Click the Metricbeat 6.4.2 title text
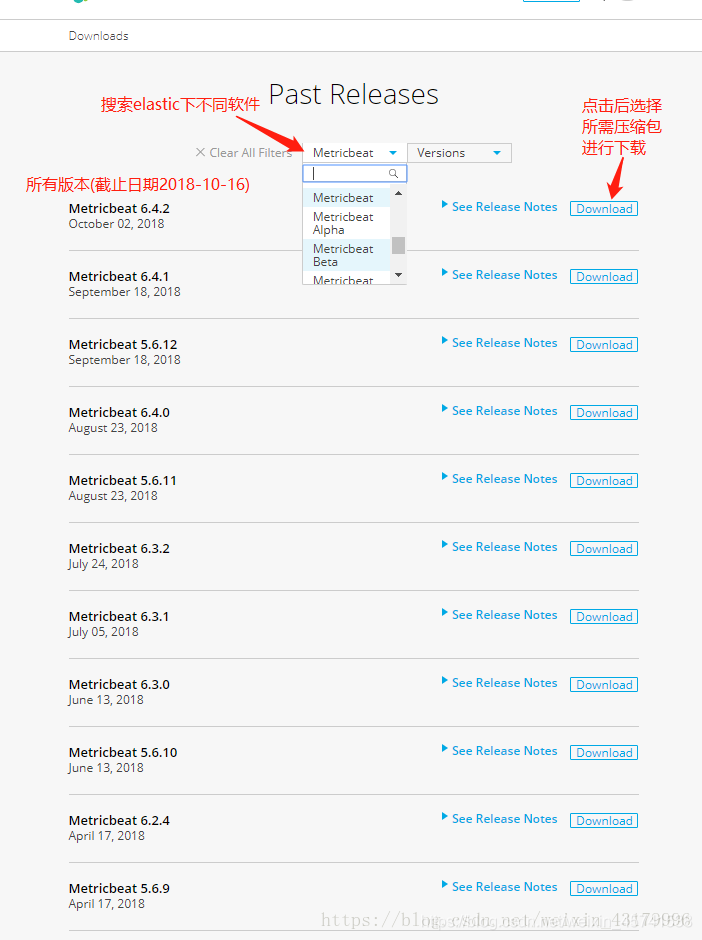The width and height of the screenshot is (702, 940). 119,209
